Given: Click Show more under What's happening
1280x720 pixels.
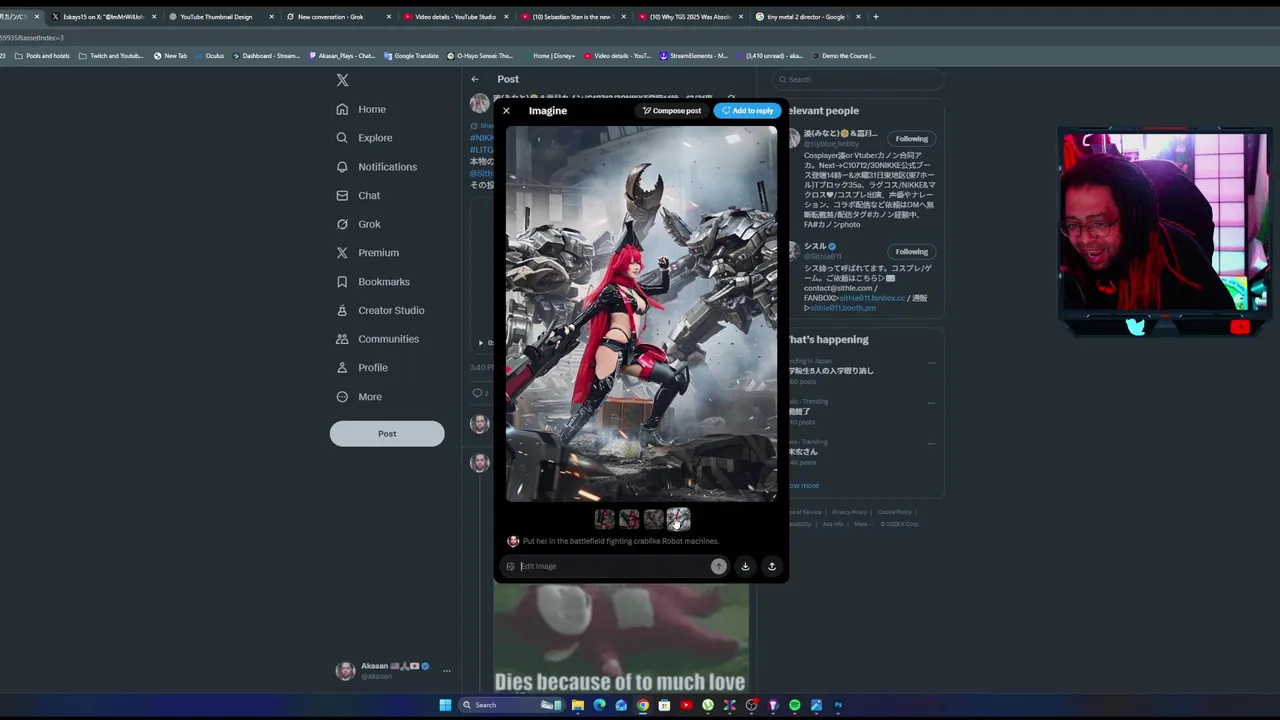Looking at the screenshot, I should 803,486.
